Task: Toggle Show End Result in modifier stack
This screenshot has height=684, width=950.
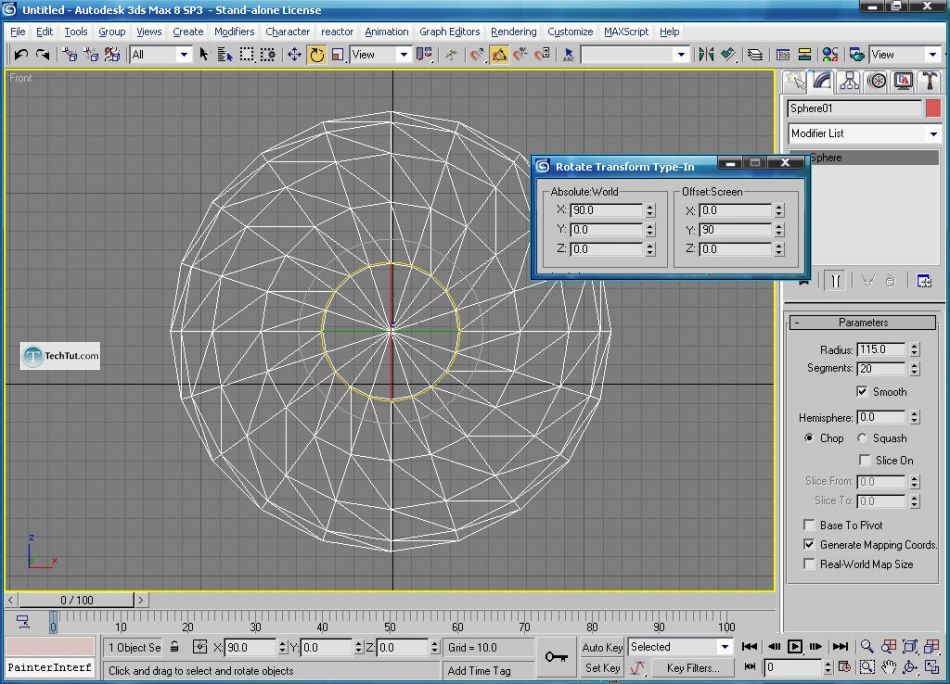Action: coord(835,281)
